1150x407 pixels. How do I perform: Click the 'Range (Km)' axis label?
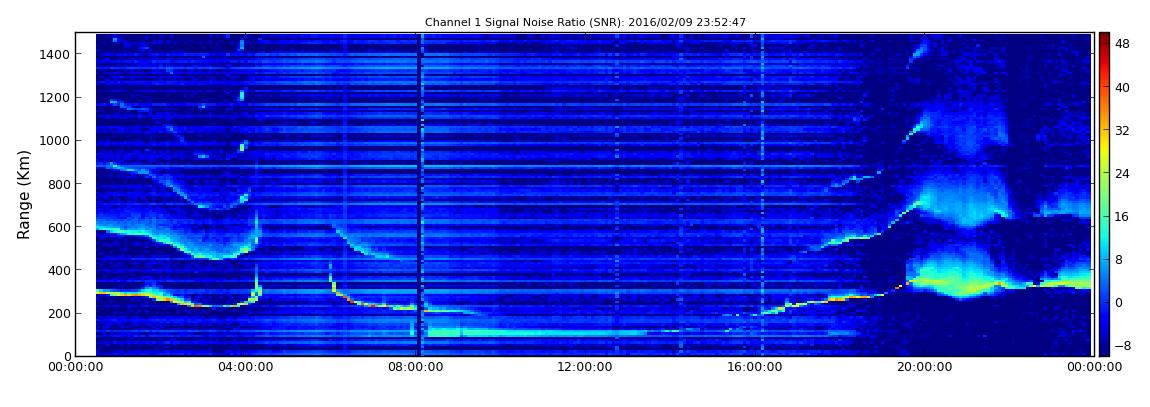click(x=23, y=194)
